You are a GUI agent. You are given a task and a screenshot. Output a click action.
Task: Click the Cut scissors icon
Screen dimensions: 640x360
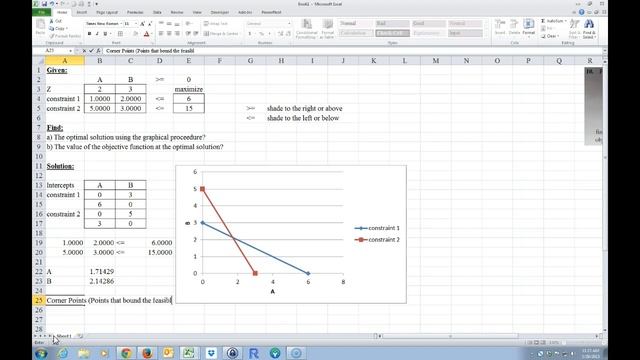[52, 21]
